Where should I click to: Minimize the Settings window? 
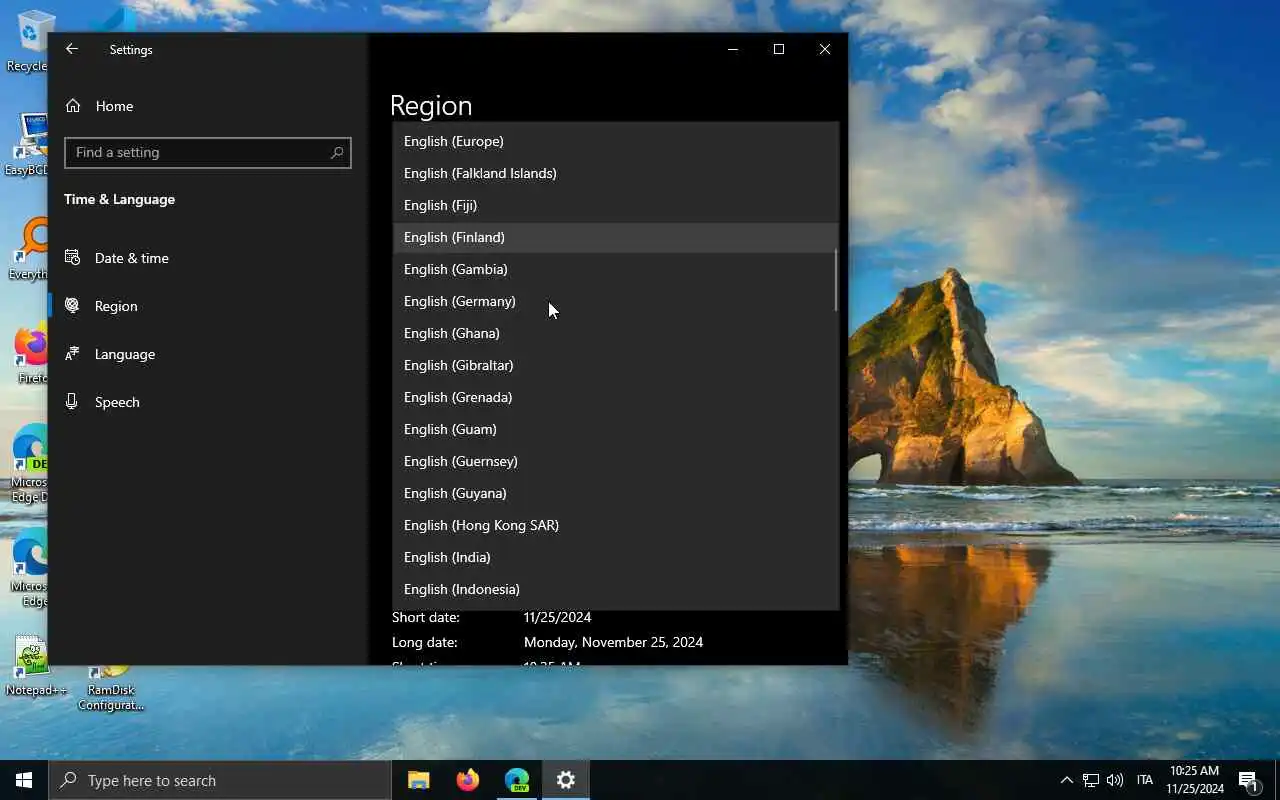tap(733, 49)
